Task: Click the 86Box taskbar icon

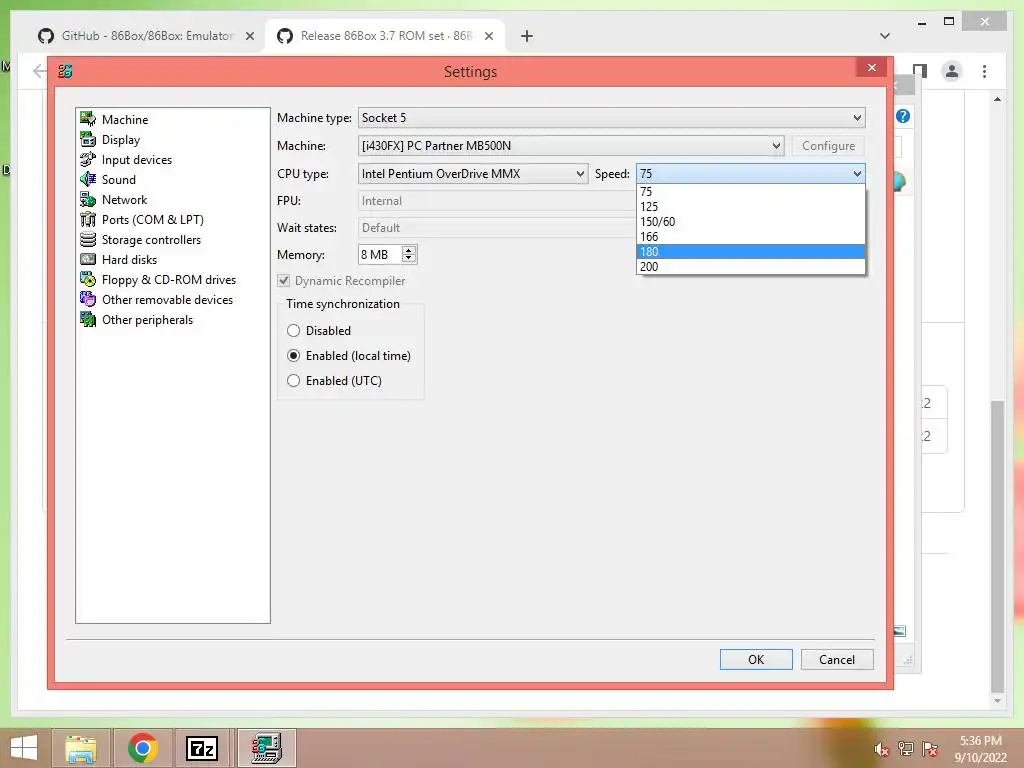Action: coord(266,748)
